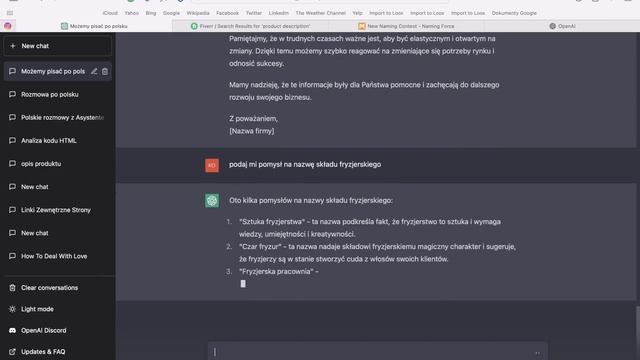The height and width of the screenshot is (360, 640).
Task: Open the Dokumenty Google bookmark
Action: point(514,13)
